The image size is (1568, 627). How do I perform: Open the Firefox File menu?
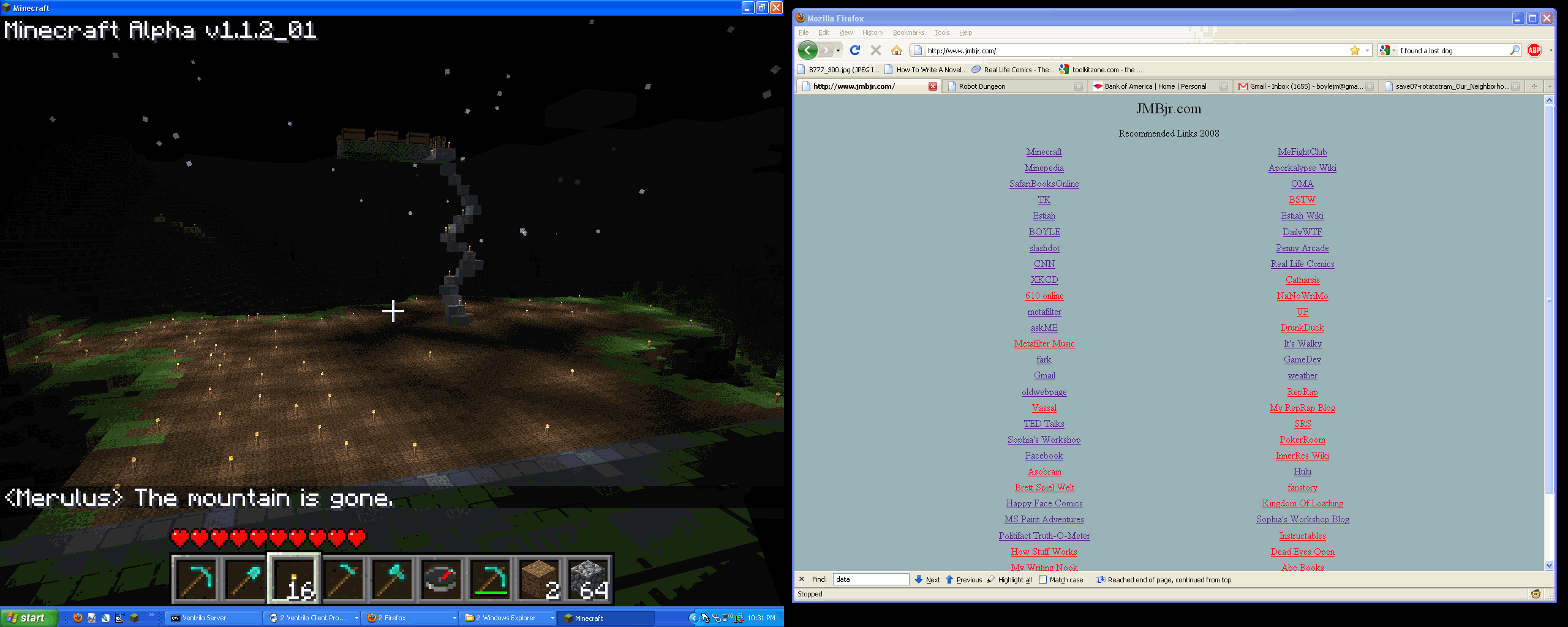pos(804,32)
